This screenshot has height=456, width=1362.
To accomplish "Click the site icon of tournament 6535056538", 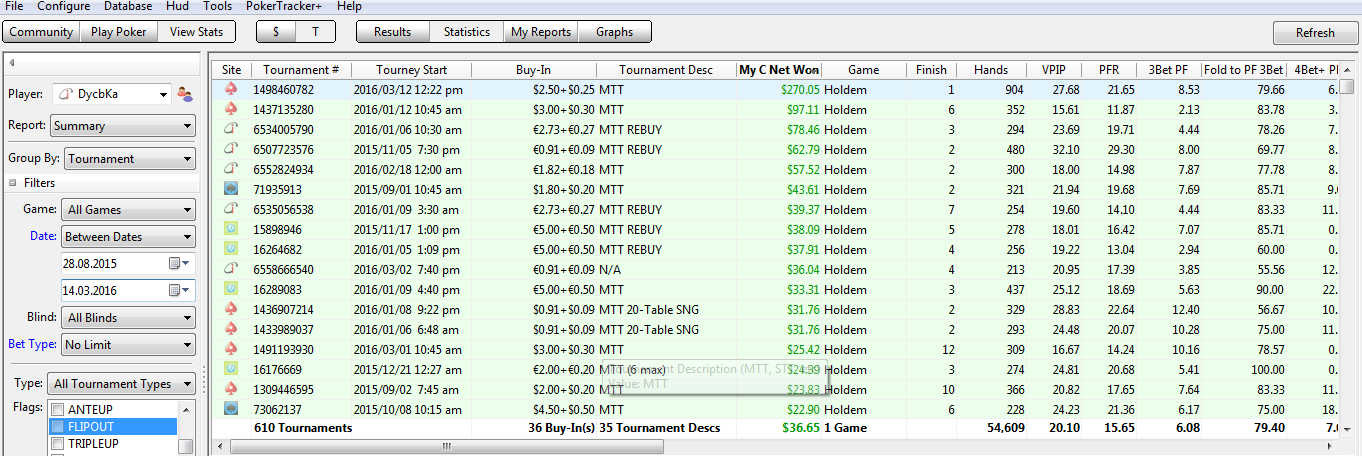I will click(x=231, y=210).
